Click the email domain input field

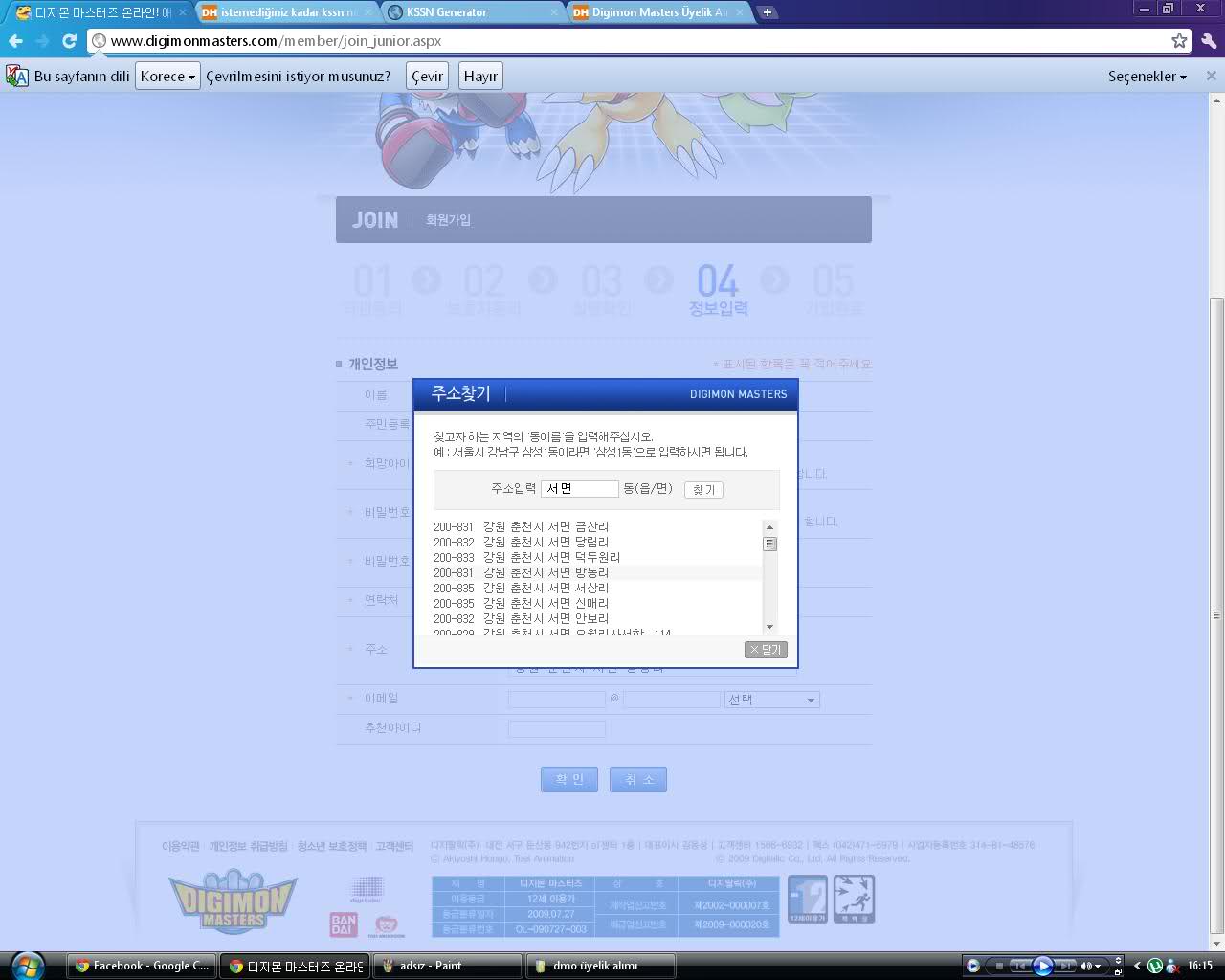pyautogui.click(x=672, y=700)
